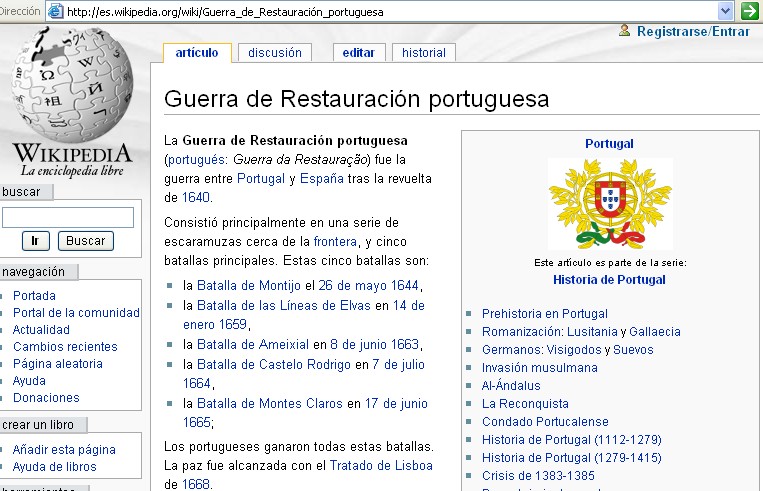763x491 pixels.
Task: Open La Reconquista link
Action: (x=525, y=403)
